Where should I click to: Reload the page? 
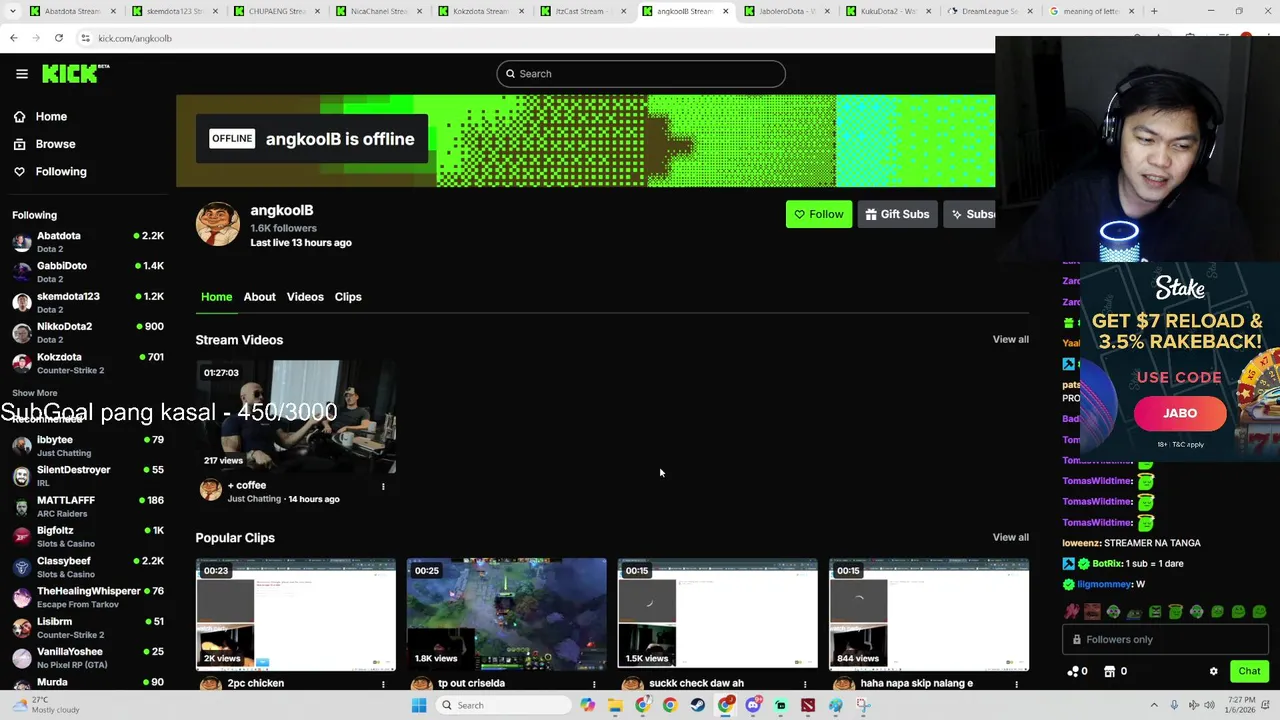[x=59, y=38]
